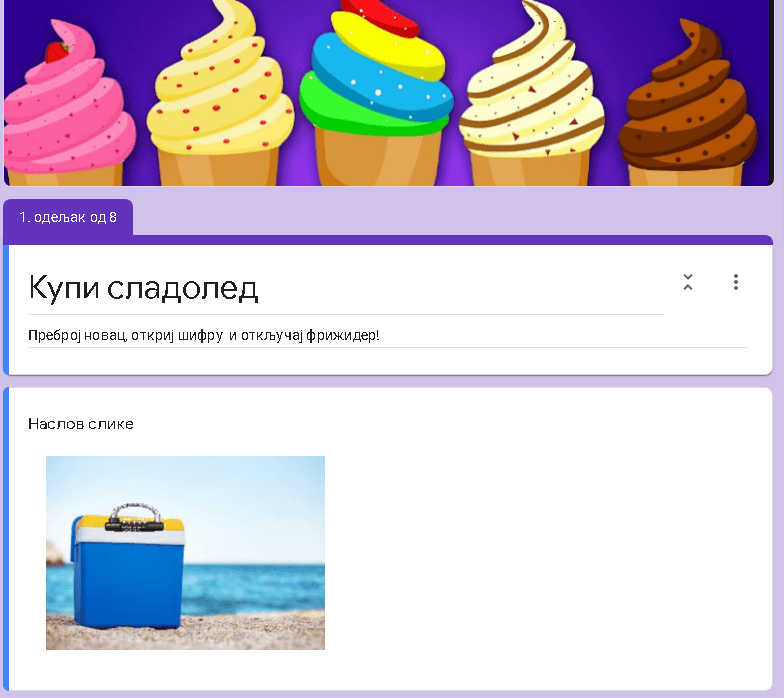Collapse the Купи сладолед section
The height and width of the screenshot is (698, 784).
(x=688, y=282)
